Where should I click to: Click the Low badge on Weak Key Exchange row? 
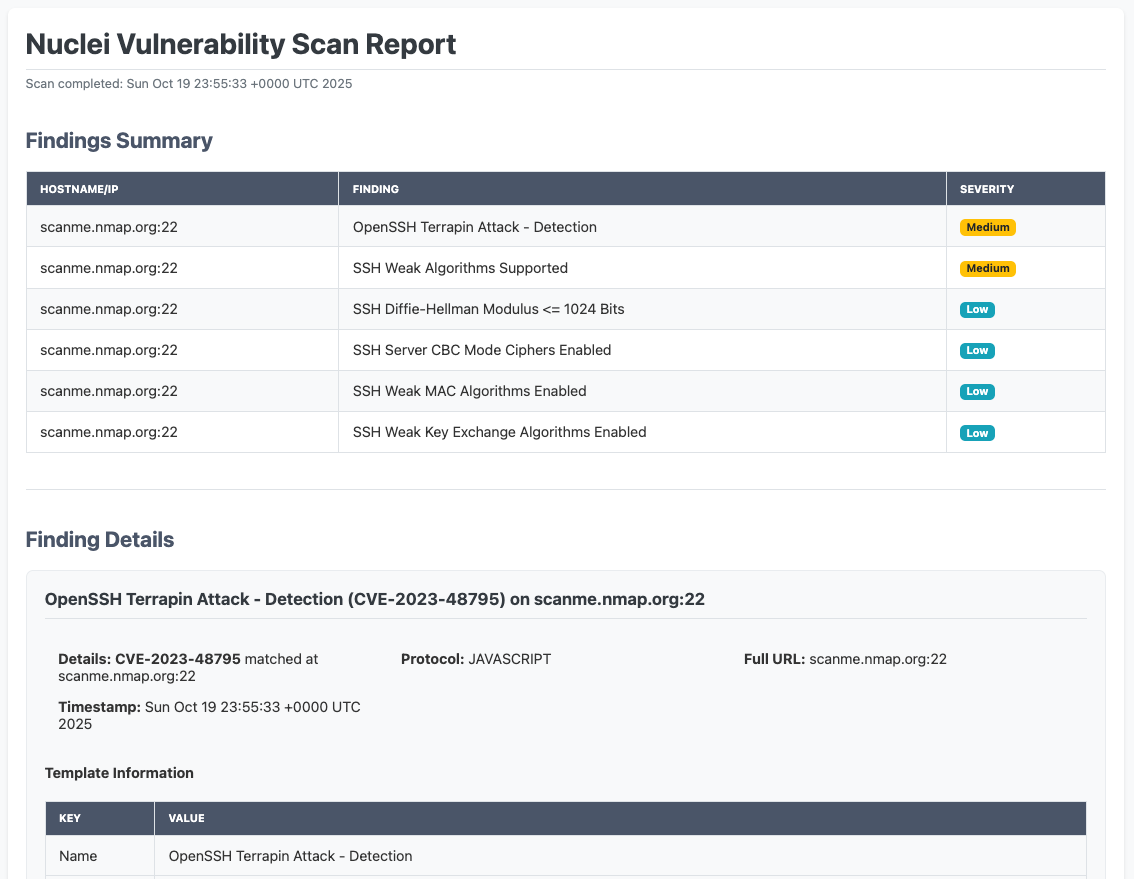[977, 432]
